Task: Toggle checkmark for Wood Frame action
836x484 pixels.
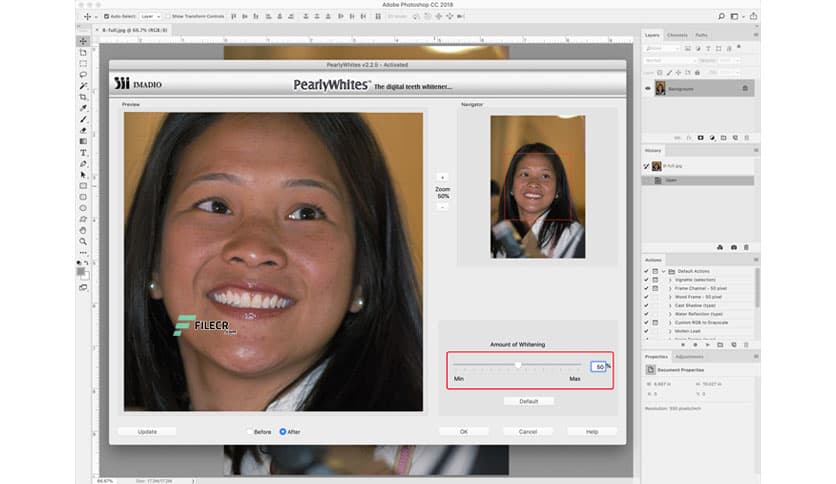Action: (x=646, y=297)
